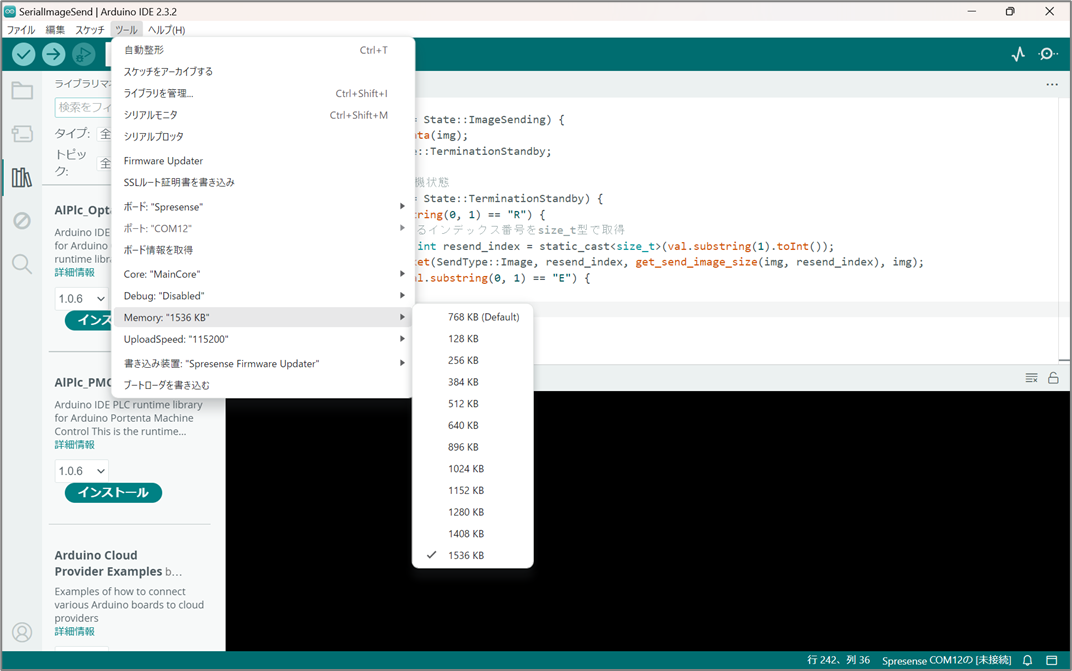Select シリアルモニタ from the tools menu
Screen dimensions: 1072x671
tap(151, 115)
